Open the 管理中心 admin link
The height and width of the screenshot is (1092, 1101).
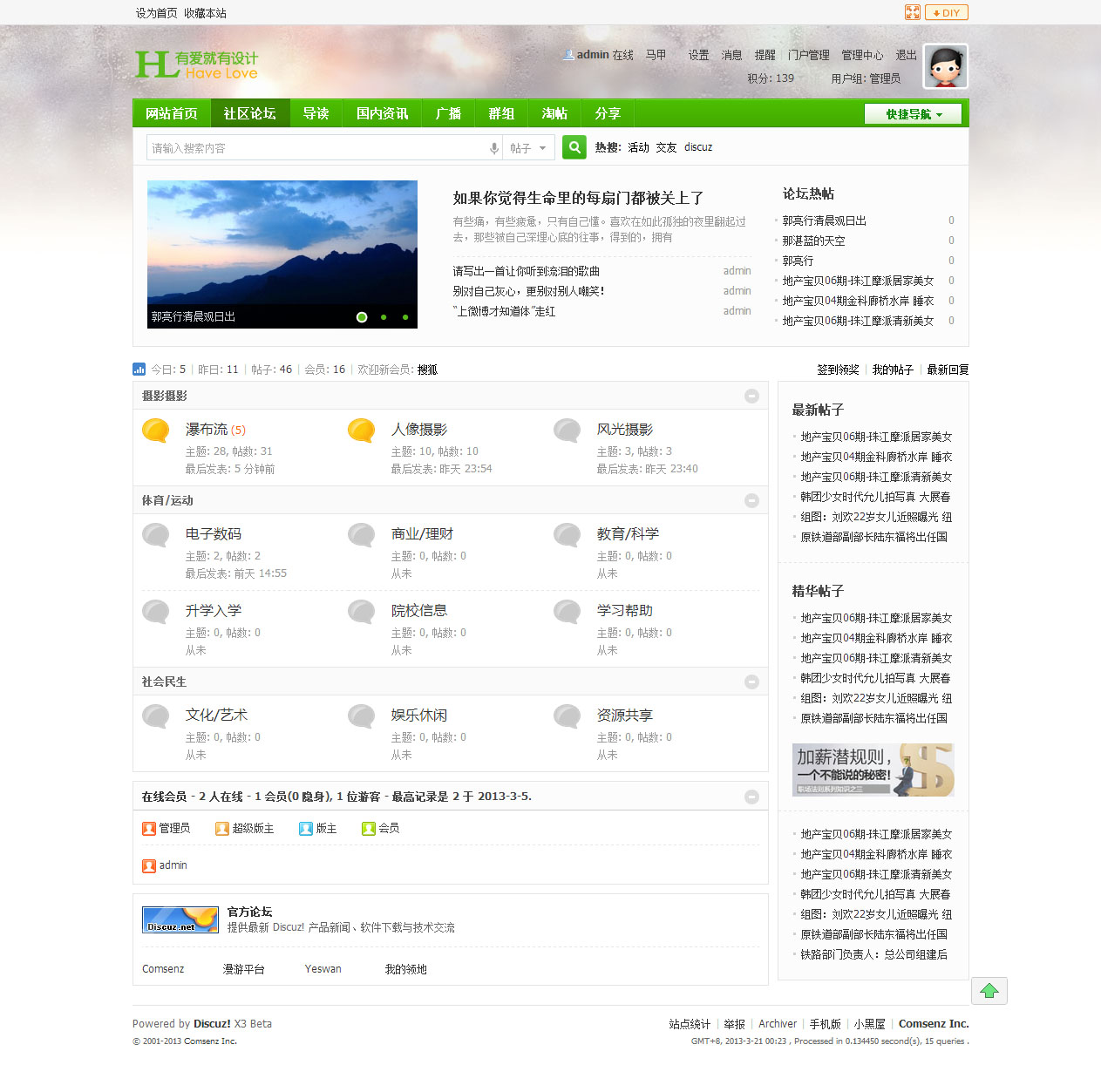(862, 55)
